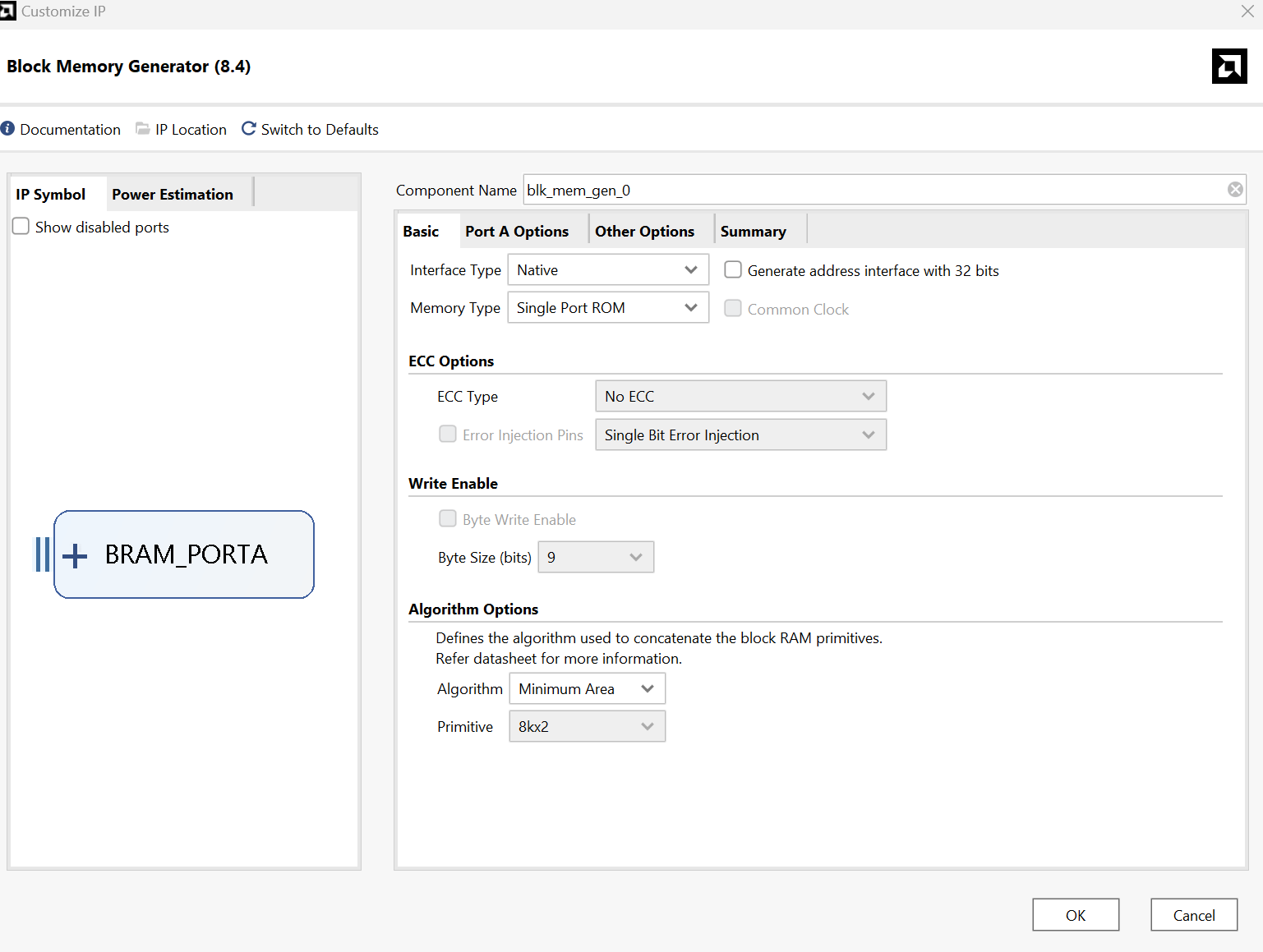1263x952 pixels.
Task: Expand the BRAM_PORTA plus icon
Action: (x=75, y=555)
